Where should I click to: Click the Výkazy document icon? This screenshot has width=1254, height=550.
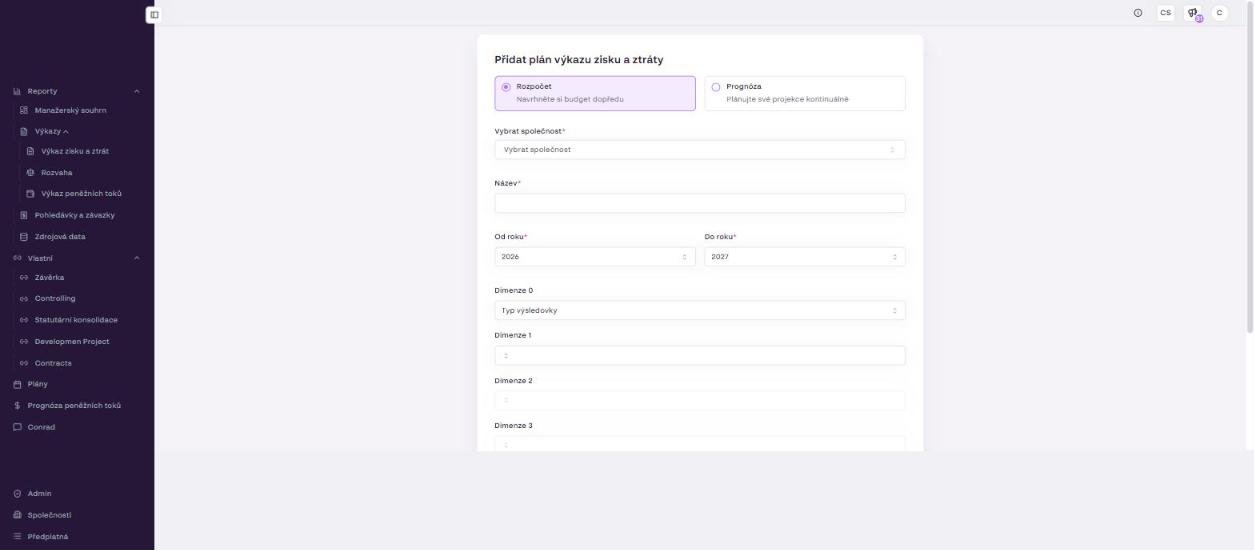(x=24, y=131)
